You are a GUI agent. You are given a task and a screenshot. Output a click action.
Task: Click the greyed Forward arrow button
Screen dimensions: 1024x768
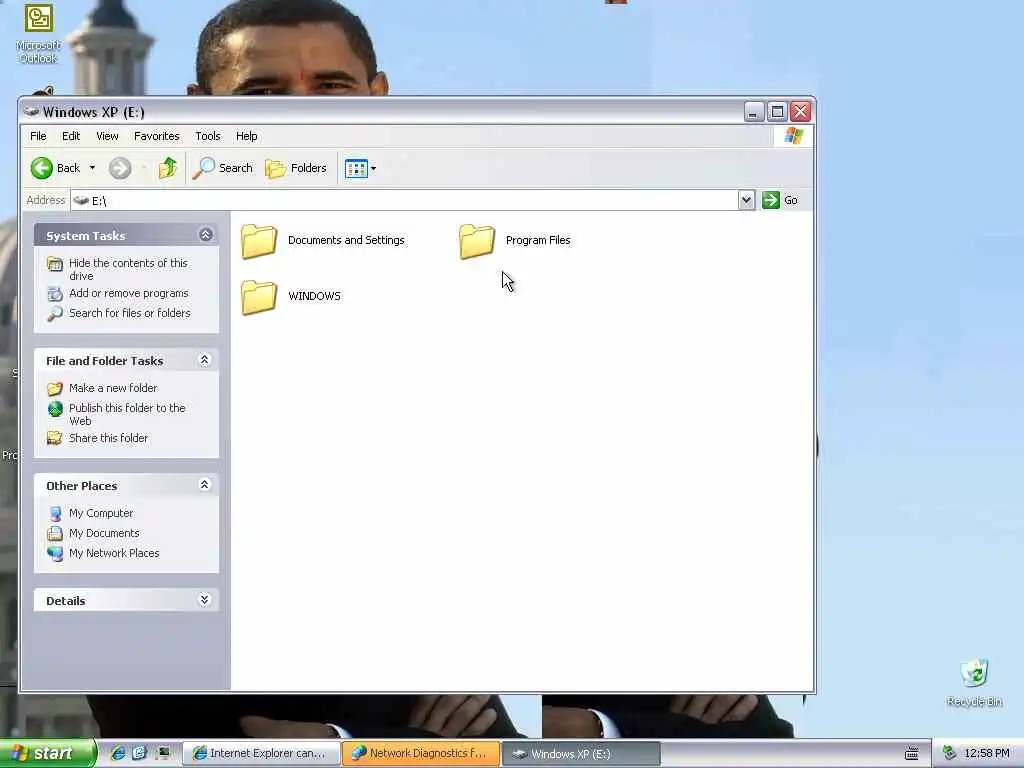[x=120, y=168]
